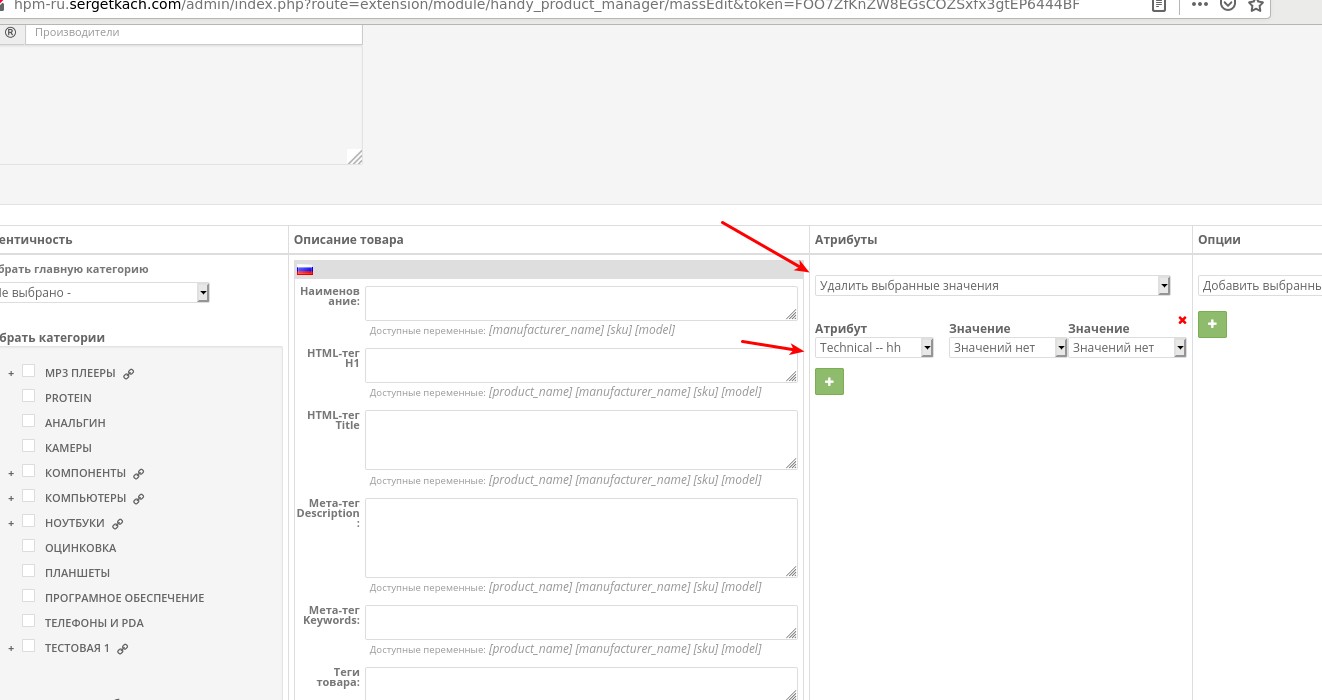Click link icon next to МР3 ПЛЕЕРЫ

pos(129,374)
